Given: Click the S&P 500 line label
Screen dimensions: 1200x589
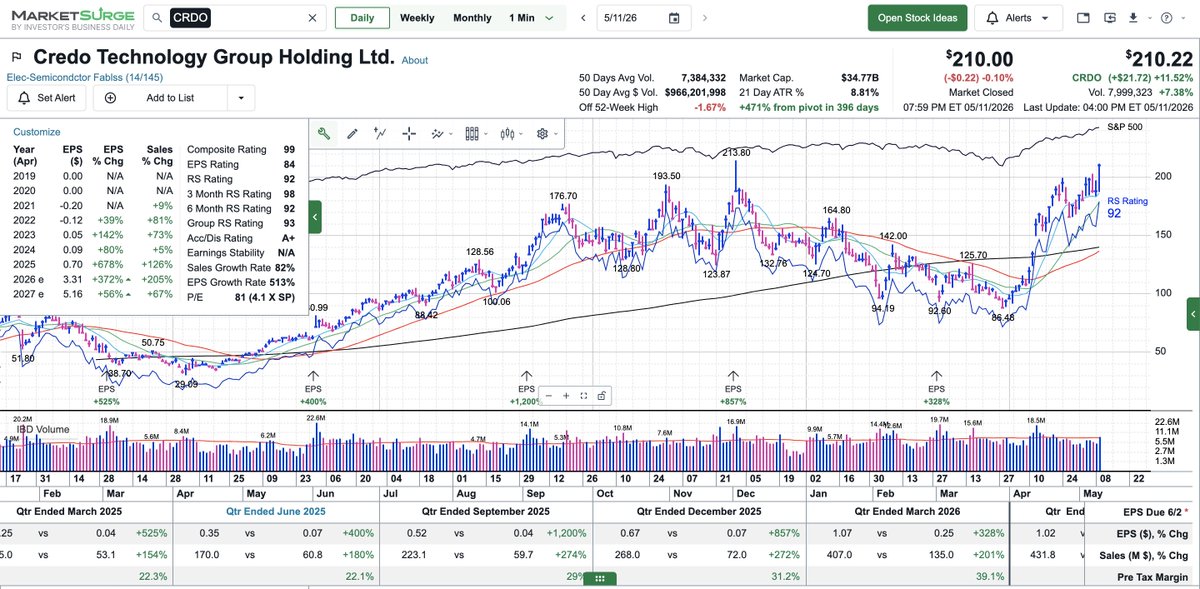Looking at the screenshot, I should pyautogui.click(x=1126, y=127).
